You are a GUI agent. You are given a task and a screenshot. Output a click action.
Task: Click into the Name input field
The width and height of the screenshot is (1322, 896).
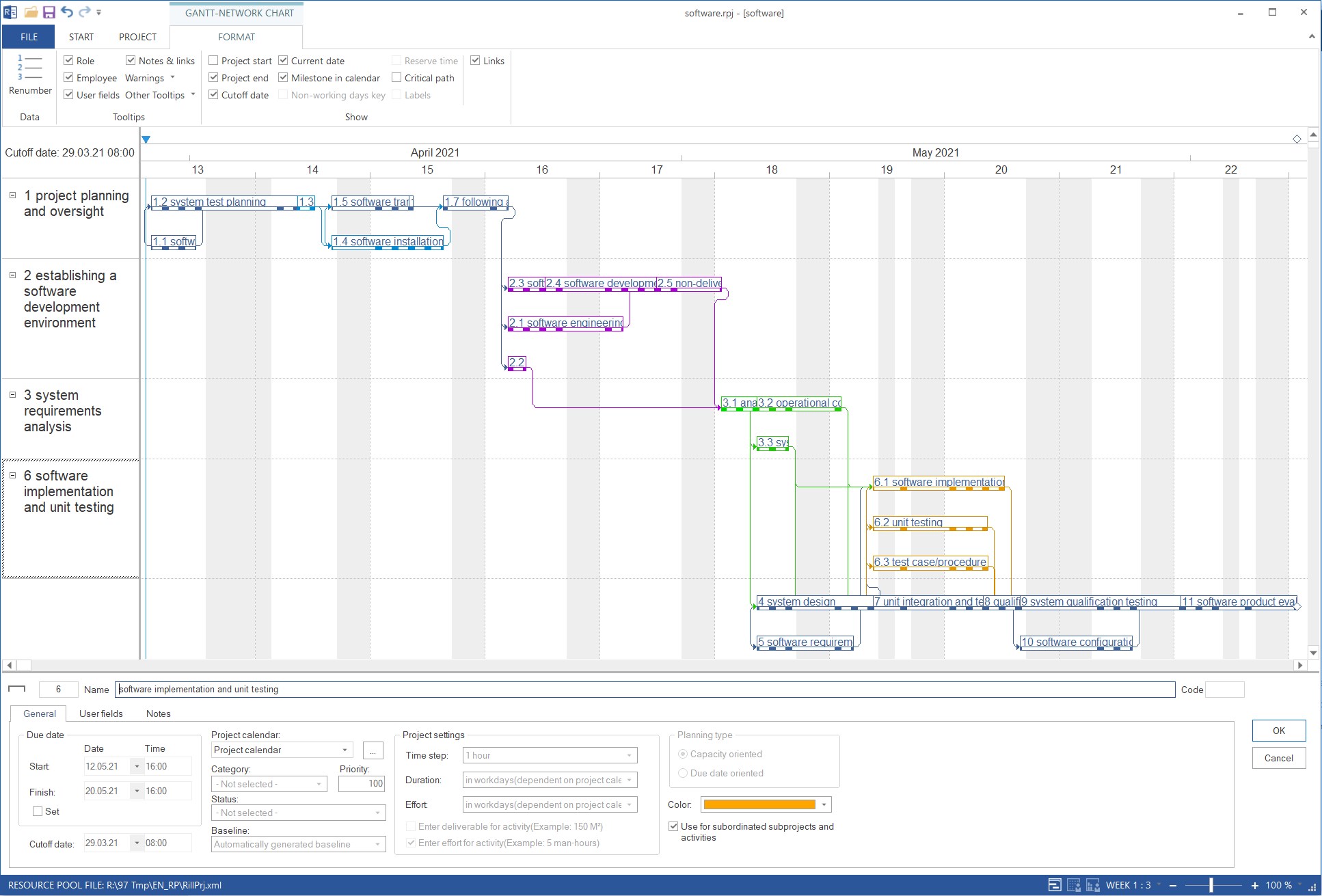click(644, 689)
